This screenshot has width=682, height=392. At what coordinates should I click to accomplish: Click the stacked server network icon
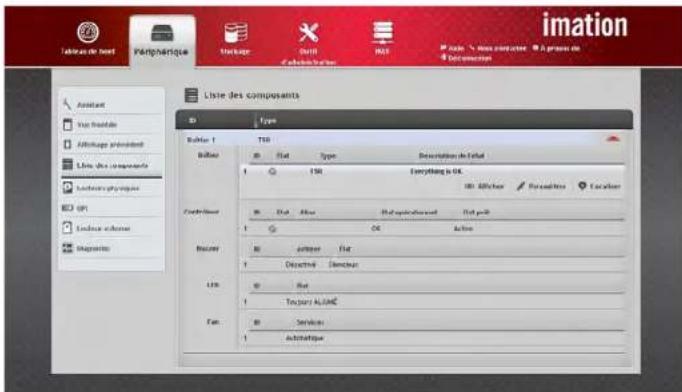click(383, 33)
